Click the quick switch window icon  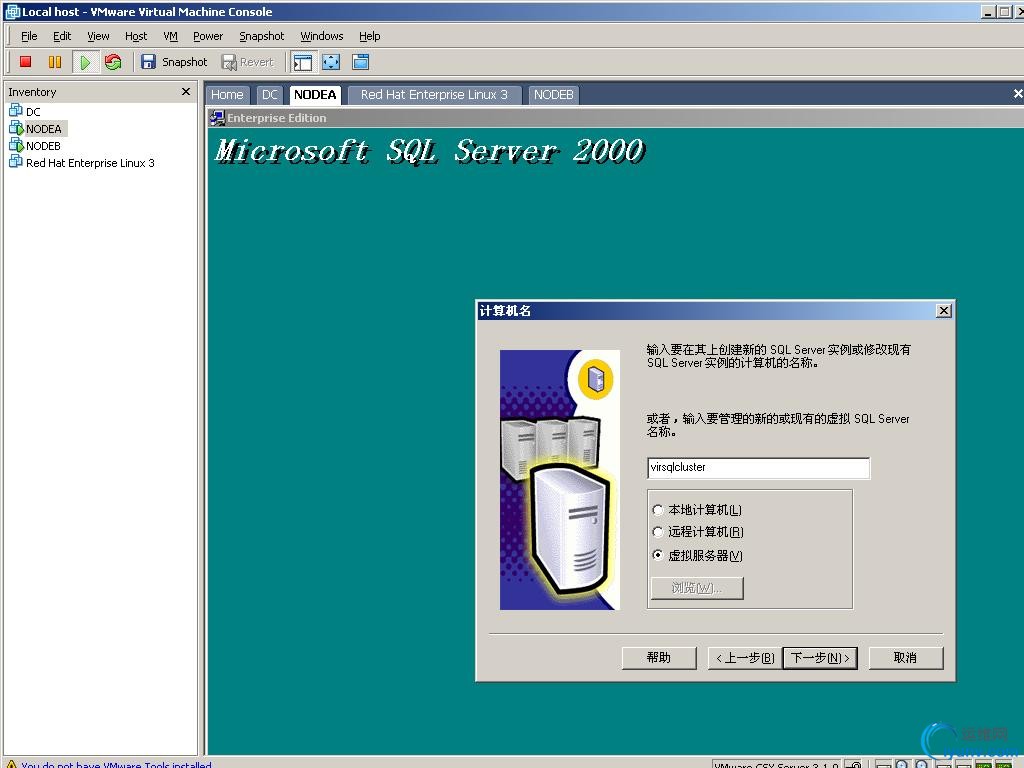[360, 62]
